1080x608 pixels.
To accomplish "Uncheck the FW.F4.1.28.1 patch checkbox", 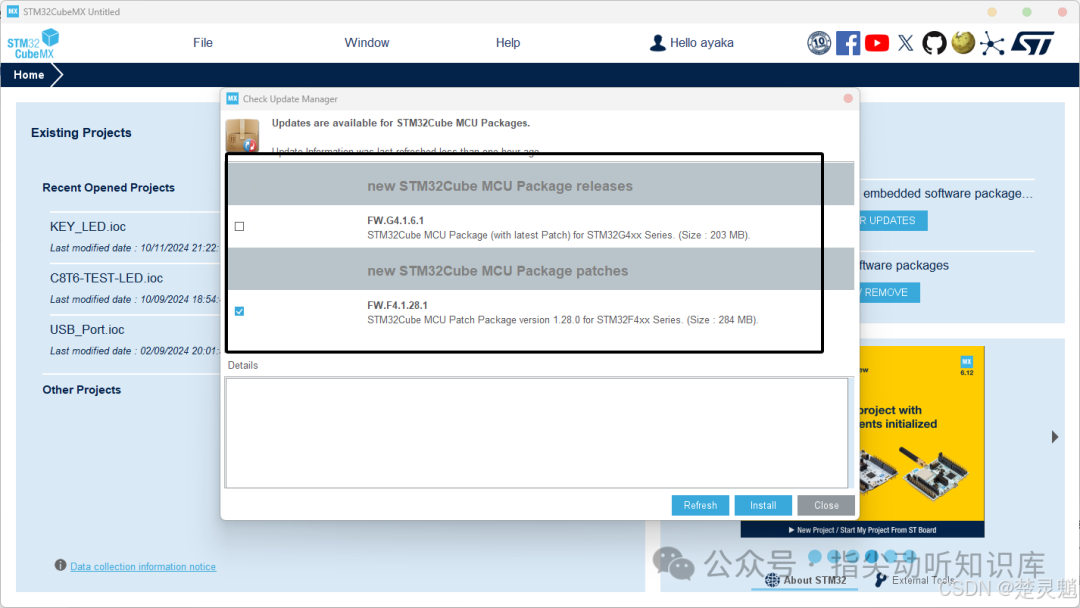I will coord(240,311).
